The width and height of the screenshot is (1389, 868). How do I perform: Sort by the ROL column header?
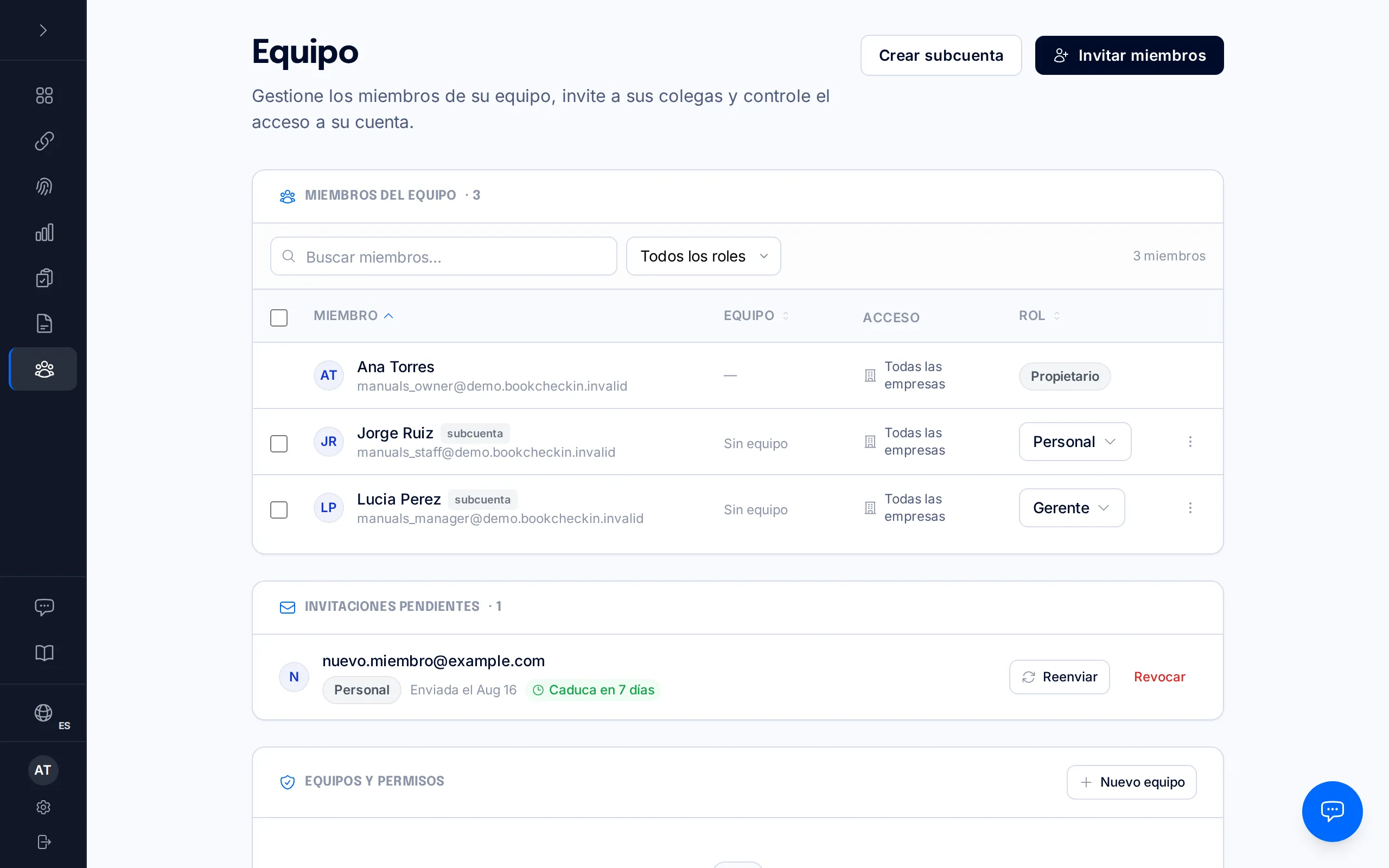click(x=1039, y=316)
